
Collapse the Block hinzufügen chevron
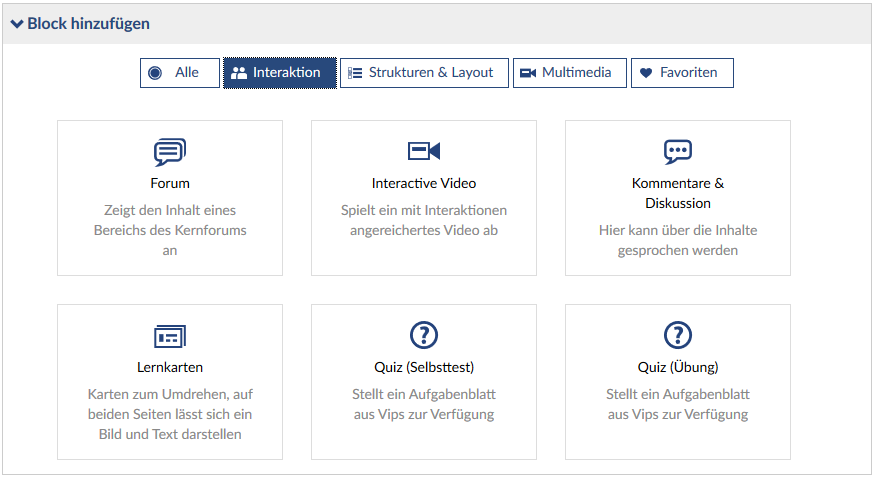click(x=17, y=24)
